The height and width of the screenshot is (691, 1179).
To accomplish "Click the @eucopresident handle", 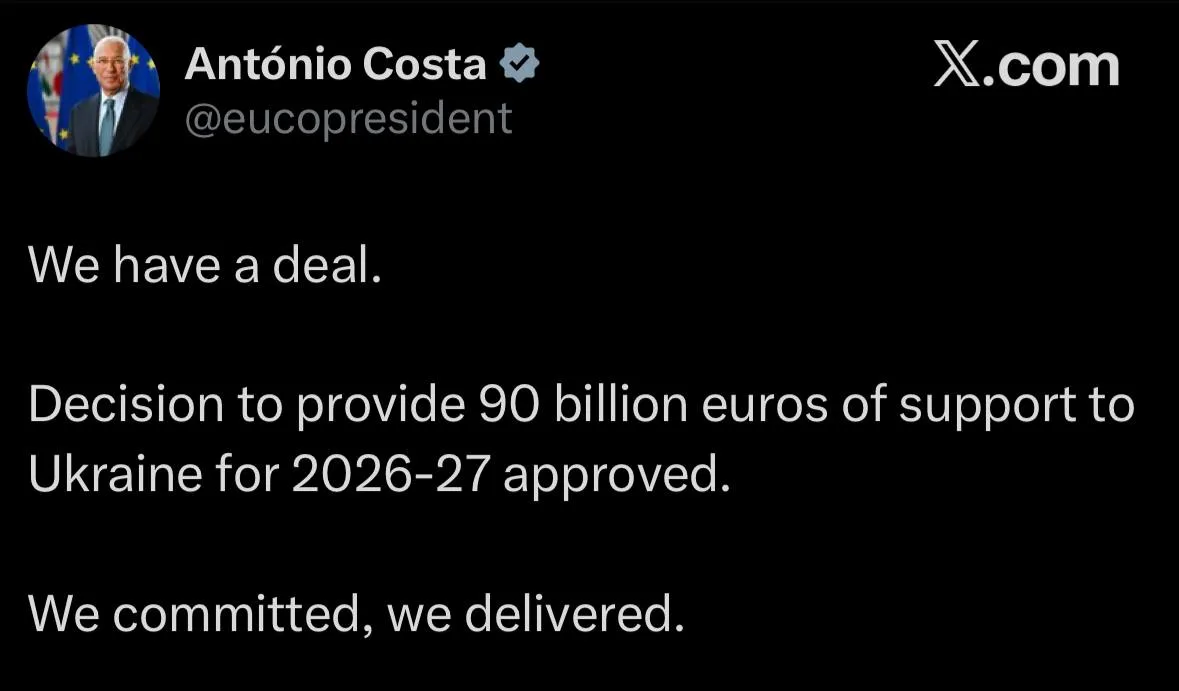I will coord(348,119).
